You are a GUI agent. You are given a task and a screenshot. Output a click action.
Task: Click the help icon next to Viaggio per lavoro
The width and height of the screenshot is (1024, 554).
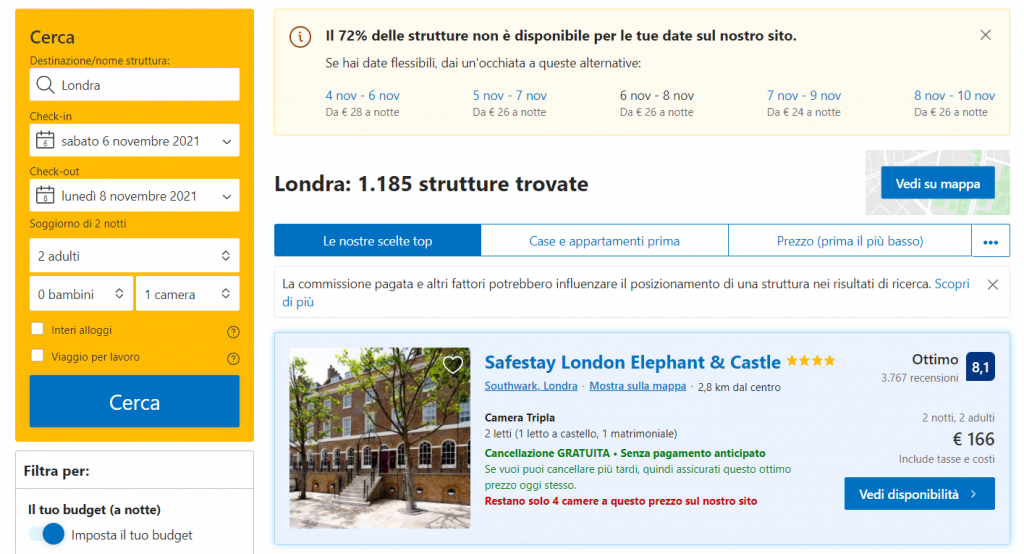tap(233, 358)
